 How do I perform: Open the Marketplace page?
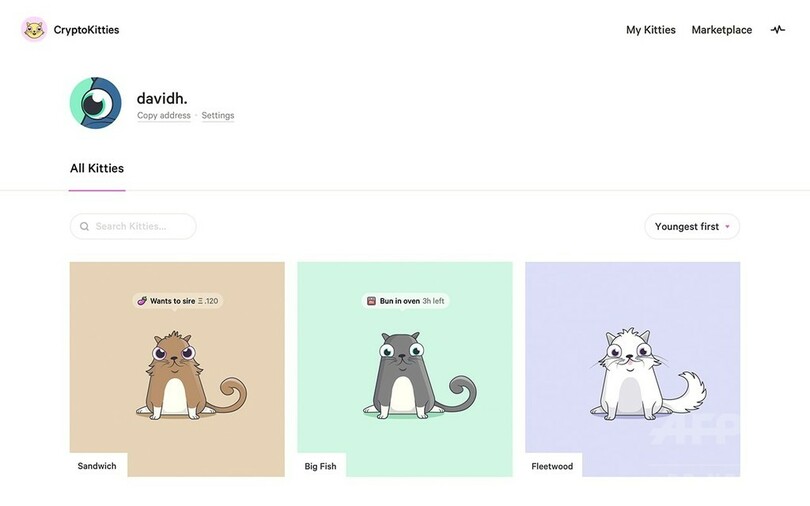pos(721,30)
